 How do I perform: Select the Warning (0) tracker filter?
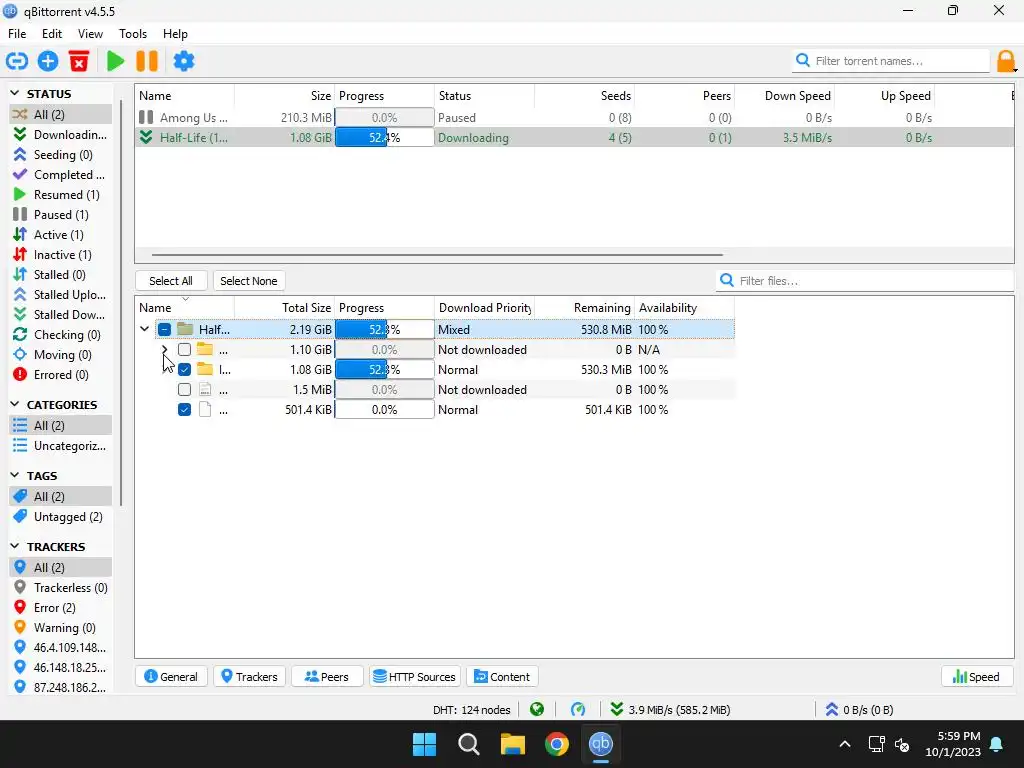point(61,628)
